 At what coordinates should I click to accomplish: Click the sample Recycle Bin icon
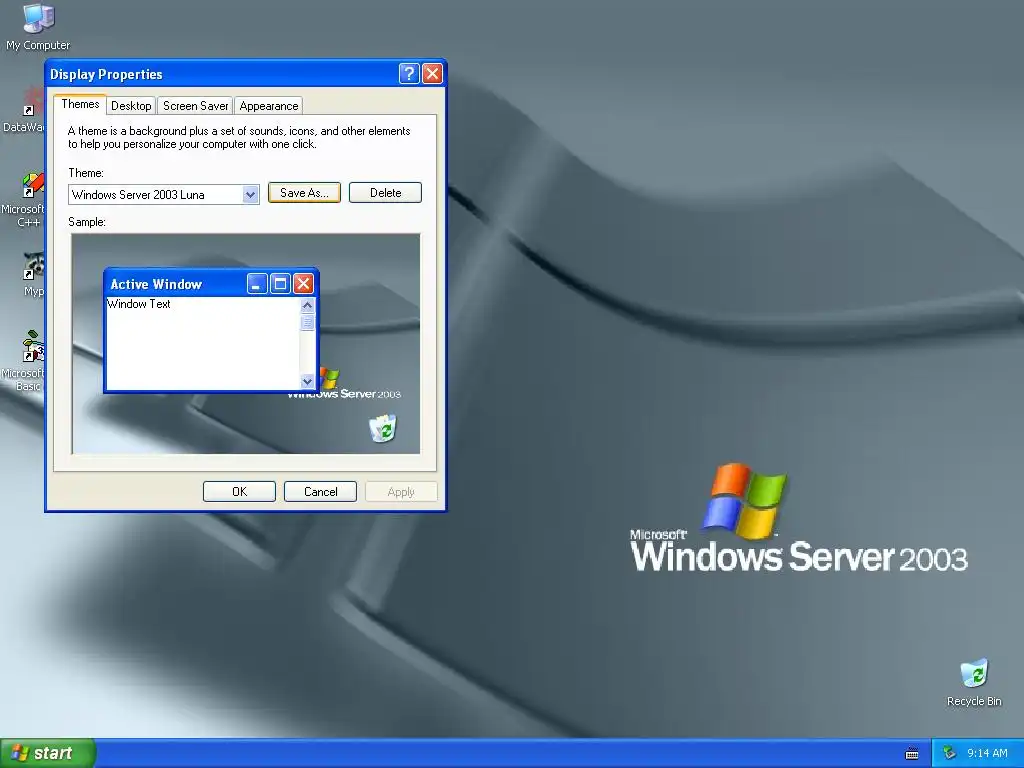point(383,428)
